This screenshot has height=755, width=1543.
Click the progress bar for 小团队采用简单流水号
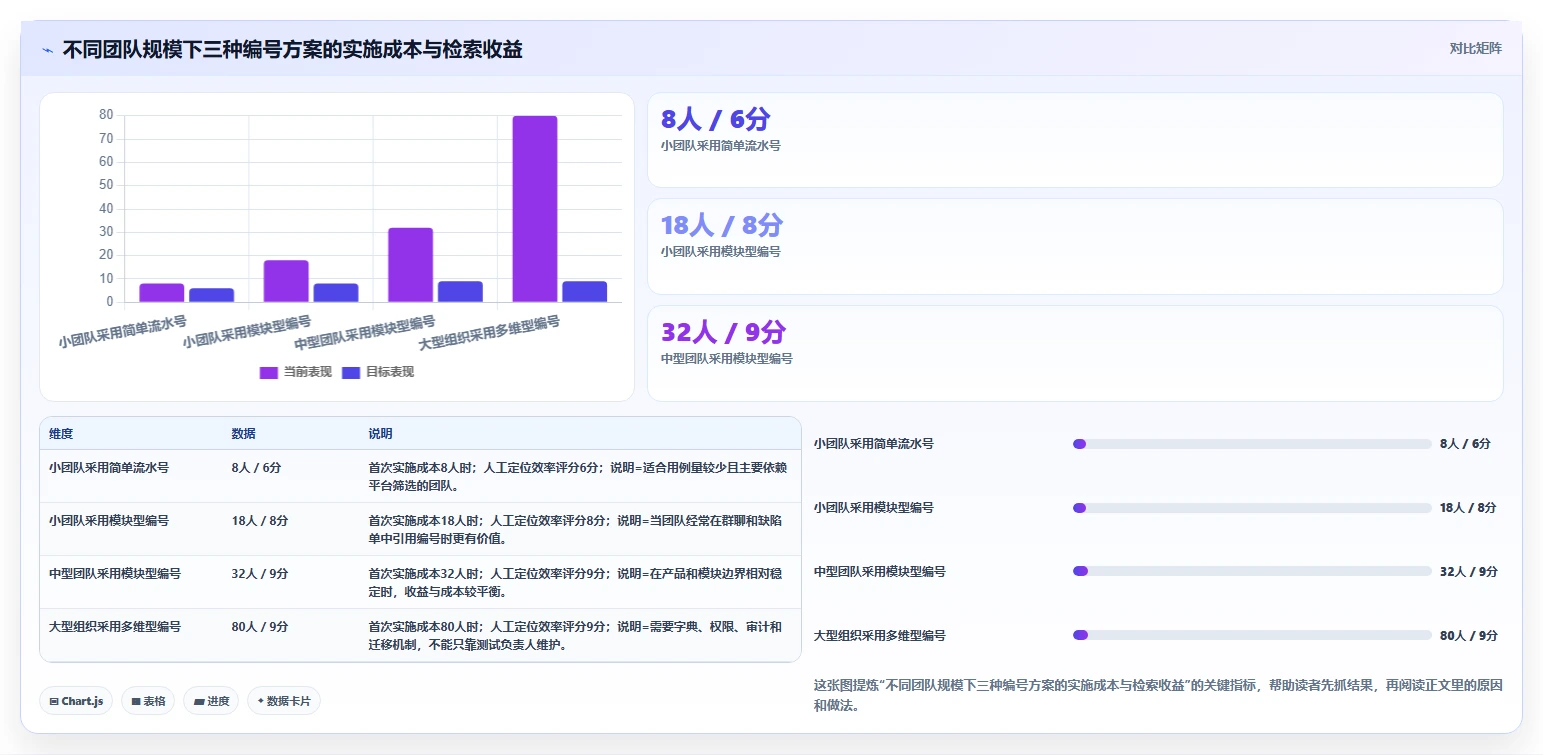tap(1252, 444)
